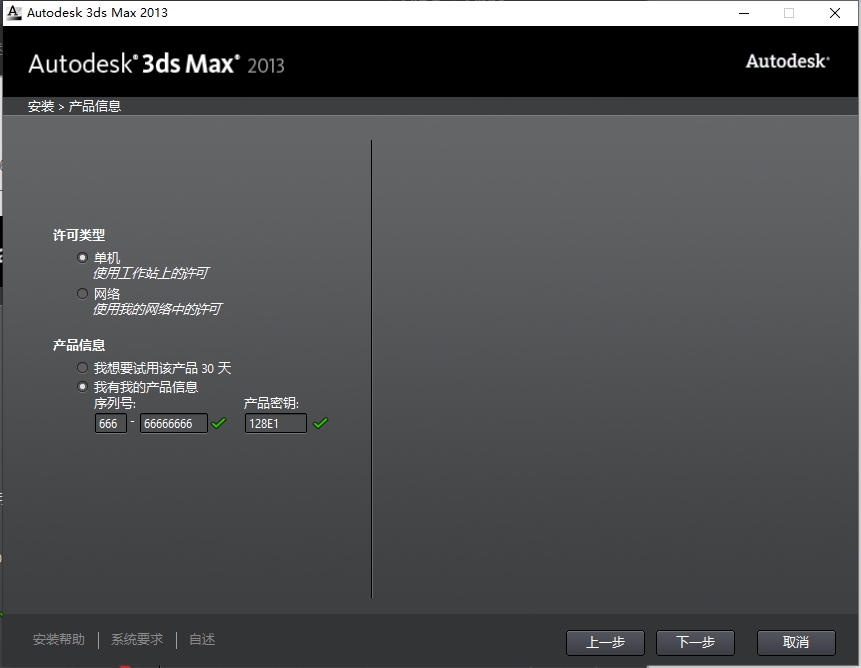Open the 安装帮助 installation help link
This screenshot has width=861, height=668.
pyautogui.click(x=59, y=639)
